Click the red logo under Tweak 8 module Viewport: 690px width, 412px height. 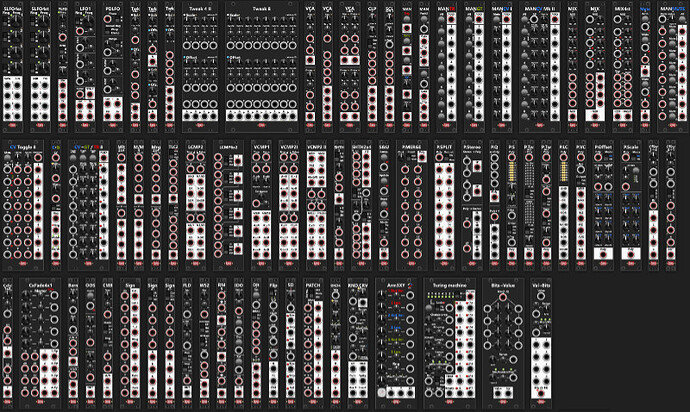[261, 125]
